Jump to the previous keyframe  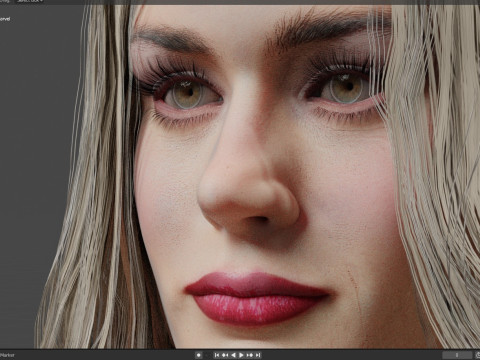click(225, 355)
